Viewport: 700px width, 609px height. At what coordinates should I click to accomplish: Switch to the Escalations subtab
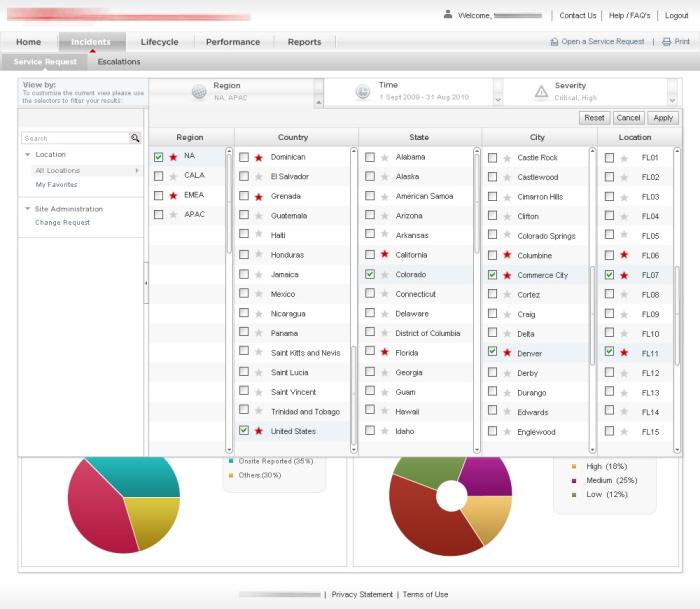119,62
